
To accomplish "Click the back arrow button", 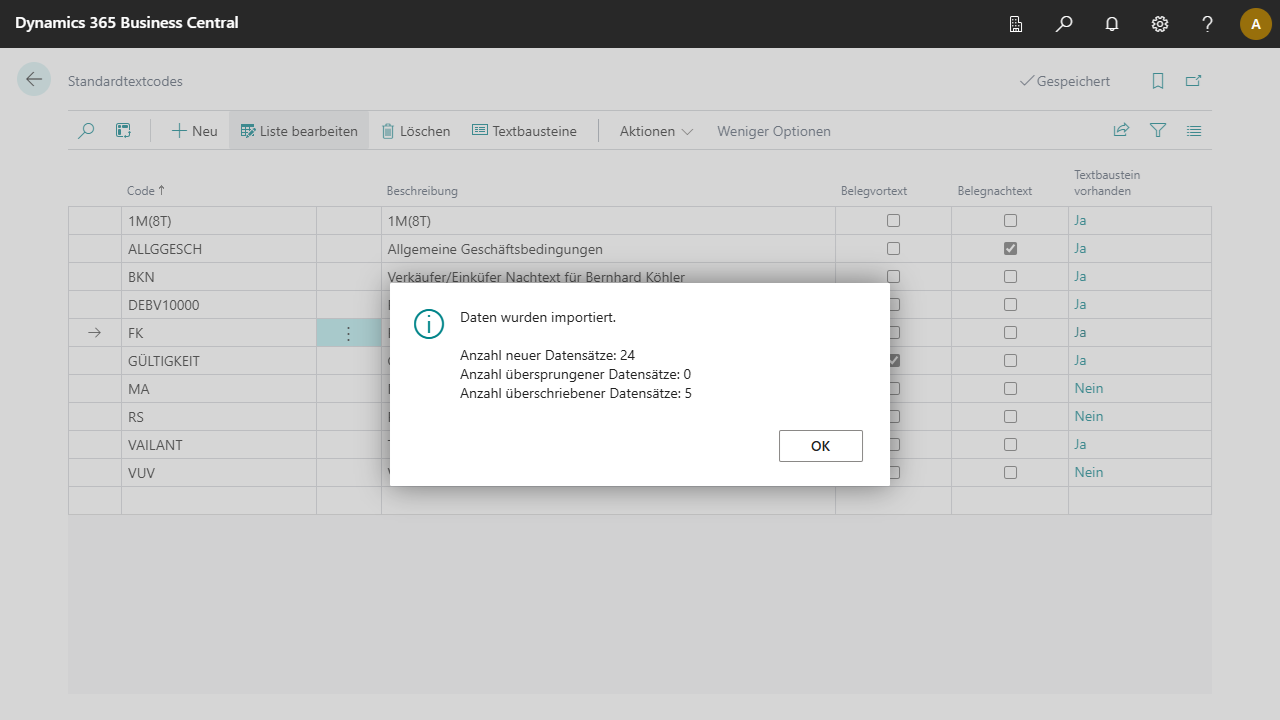I will tap(34, 80).
